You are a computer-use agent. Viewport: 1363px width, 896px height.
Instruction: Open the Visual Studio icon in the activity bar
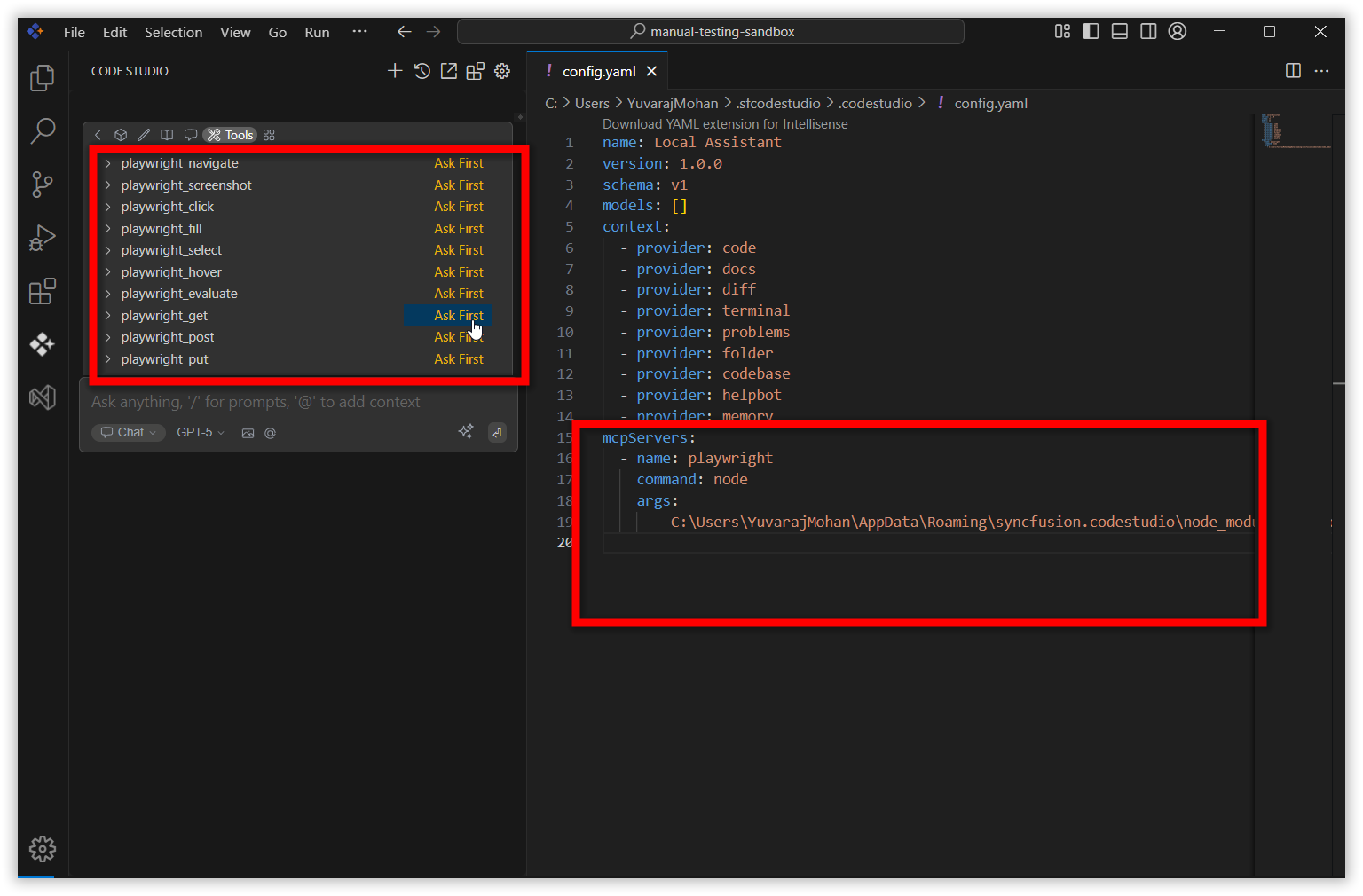tap(42, 397)
